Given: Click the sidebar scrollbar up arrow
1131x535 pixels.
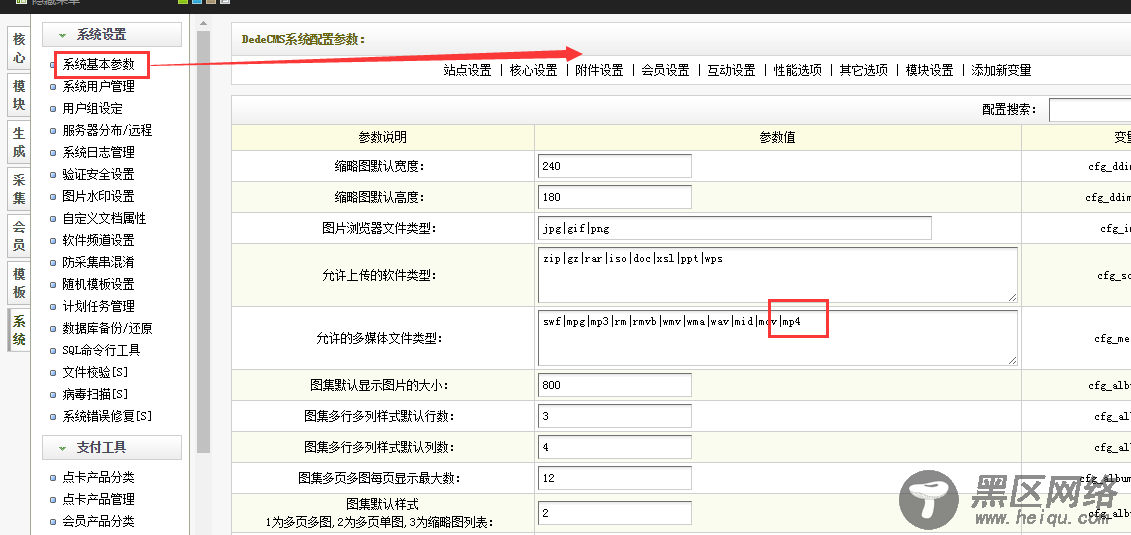Looking at the screenshot, I should 204,23.
